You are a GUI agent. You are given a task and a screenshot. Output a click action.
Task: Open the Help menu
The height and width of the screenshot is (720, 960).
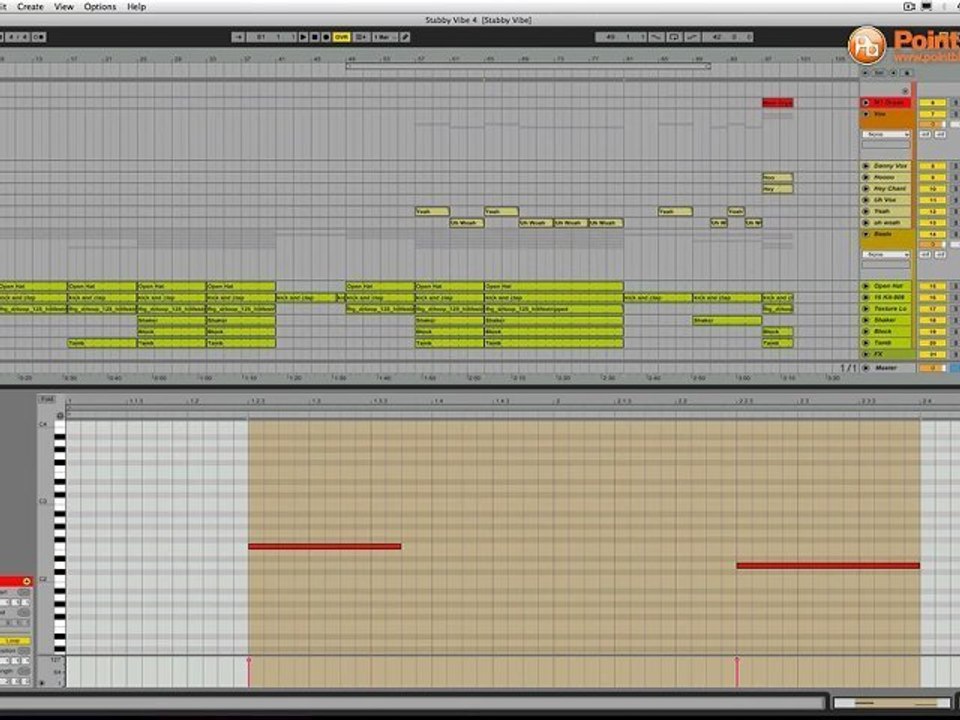tap(136, 7)
